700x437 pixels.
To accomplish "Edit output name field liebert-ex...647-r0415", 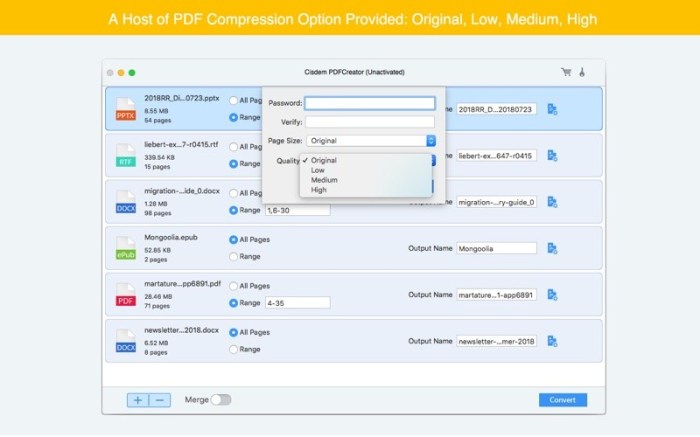I will pos(496,156).
